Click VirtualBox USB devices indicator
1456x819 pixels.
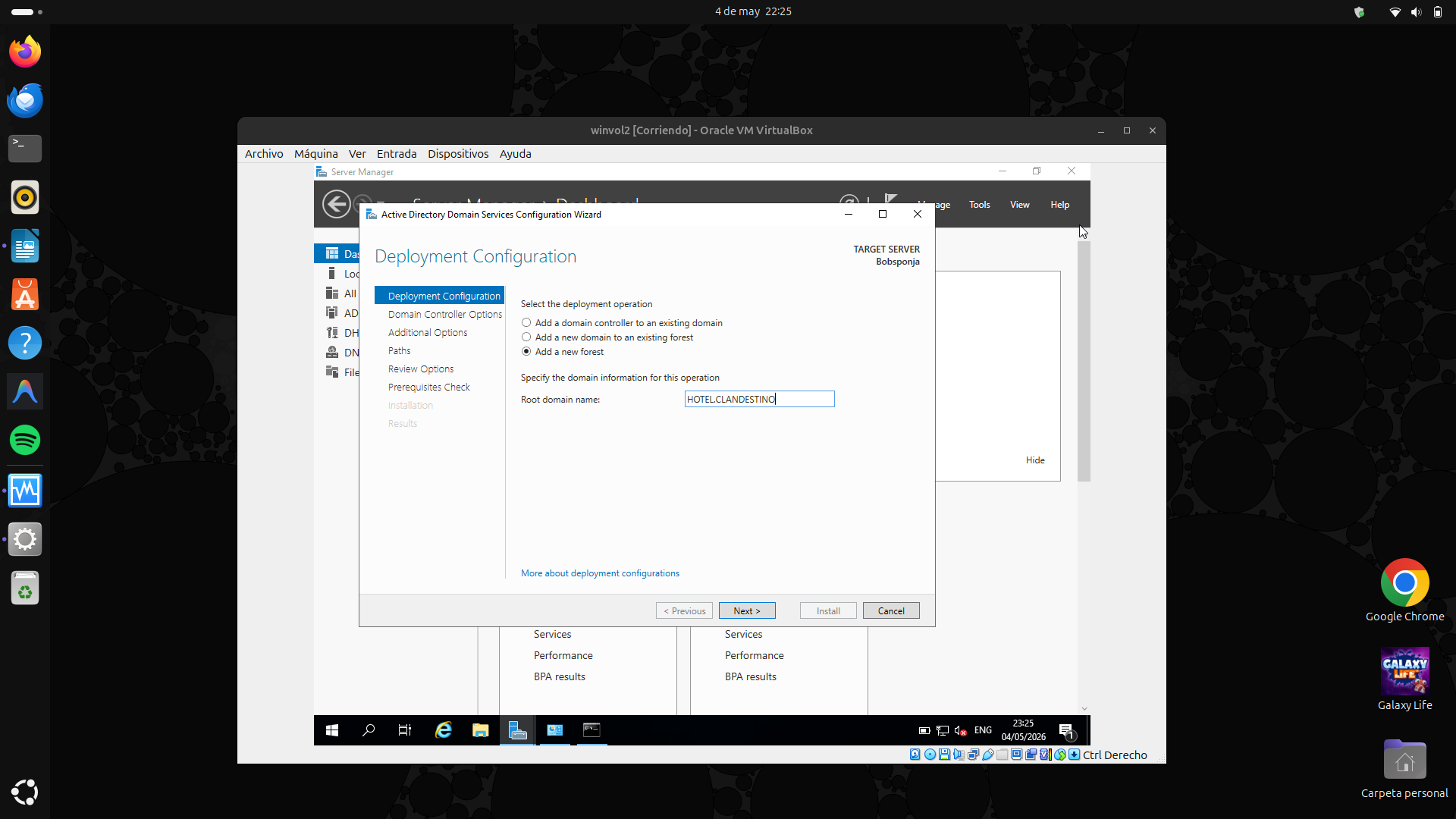988,755
